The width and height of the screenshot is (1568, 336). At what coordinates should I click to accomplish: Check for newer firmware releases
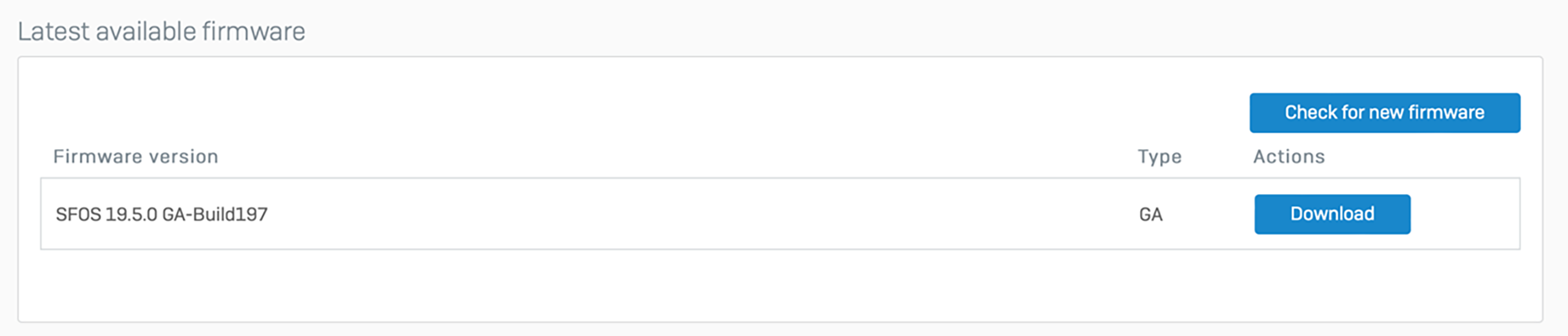(x=1384, y=113)
